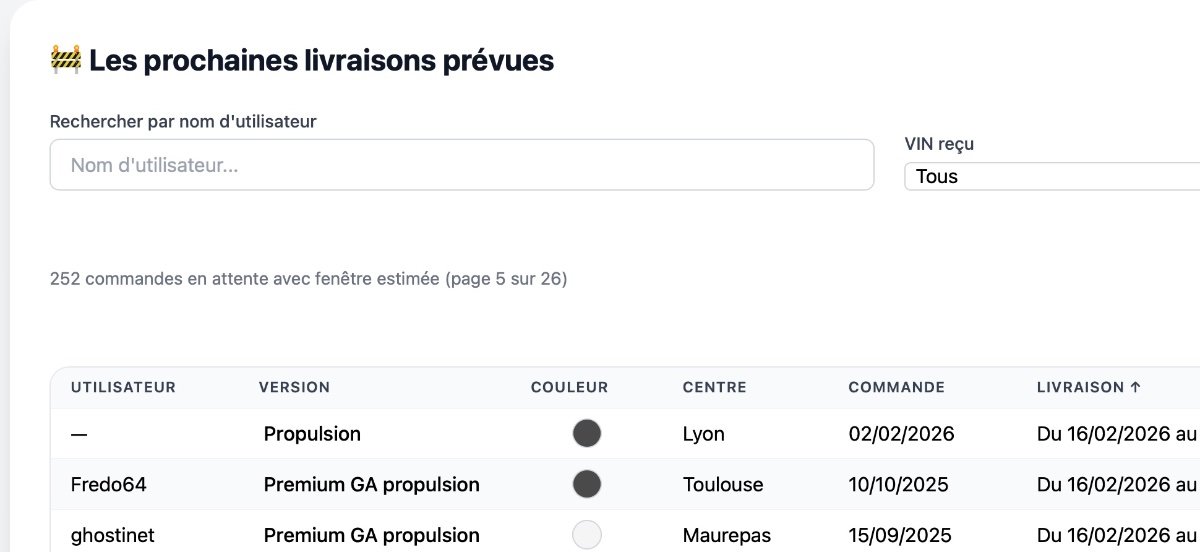Open the ghostinet user entry
This screenshot has width=1200, height=552.
tap(112, 536)
